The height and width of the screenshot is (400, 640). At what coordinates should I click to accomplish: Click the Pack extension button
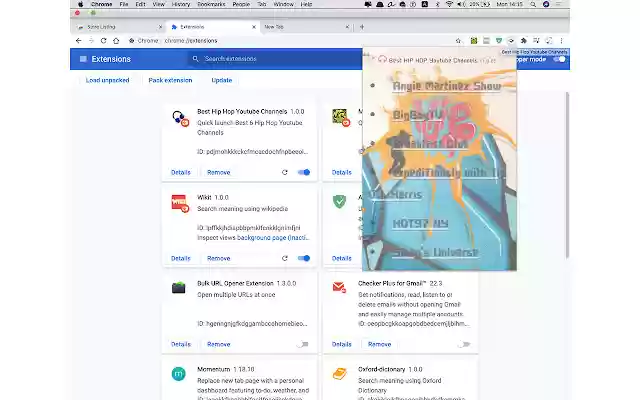(x=170, y=80)
